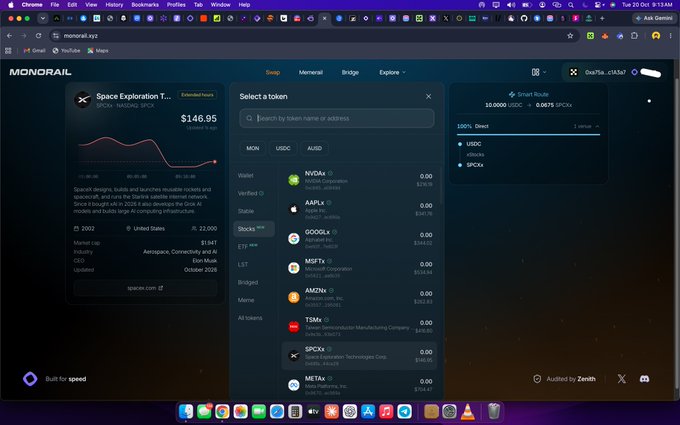680x425 pixels.
Task: Open the Chrome extensions puzzle icon
Action: pyautogui.click(x=634, y=36)
